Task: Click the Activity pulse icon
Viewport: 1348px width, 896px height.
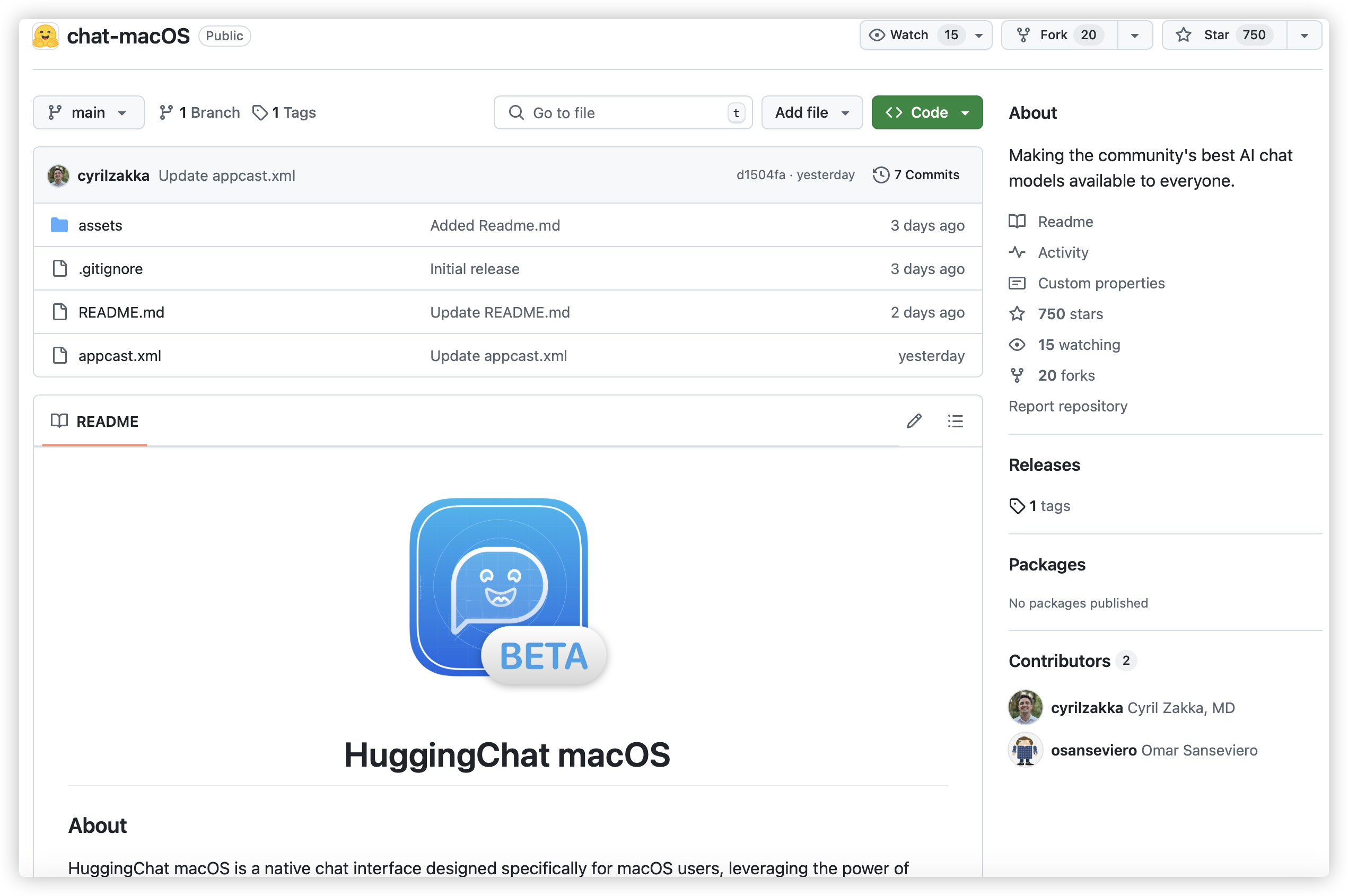Action: click(1017, 252)
